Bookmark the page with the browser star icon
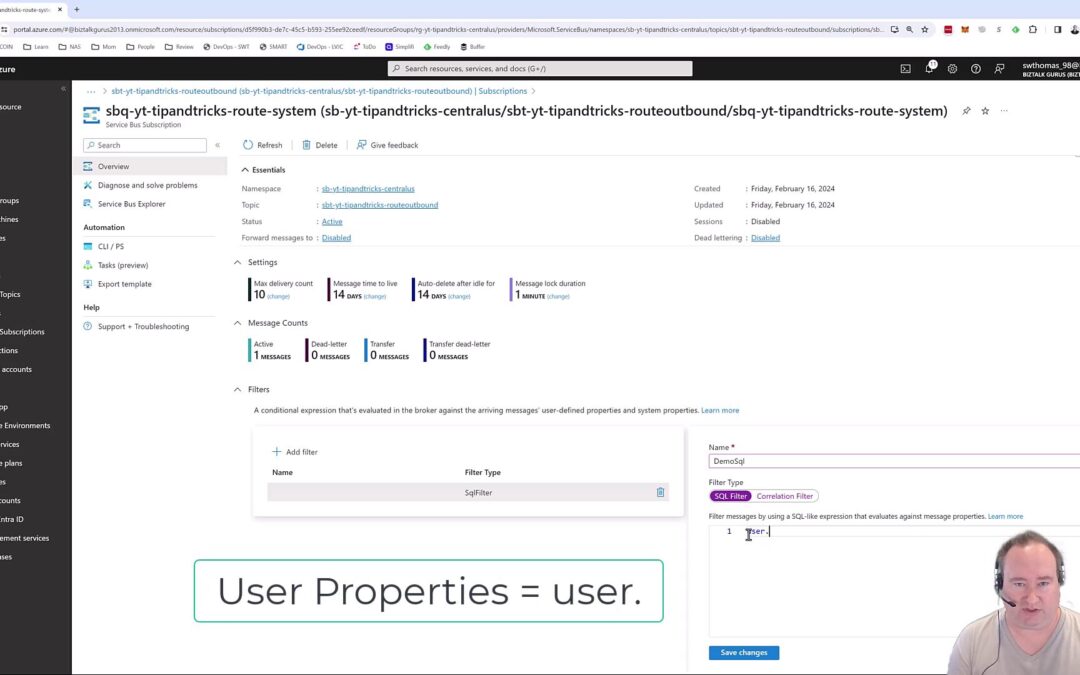The height and width of the screenshot is (675, 1080). click(x=924, y=30)
